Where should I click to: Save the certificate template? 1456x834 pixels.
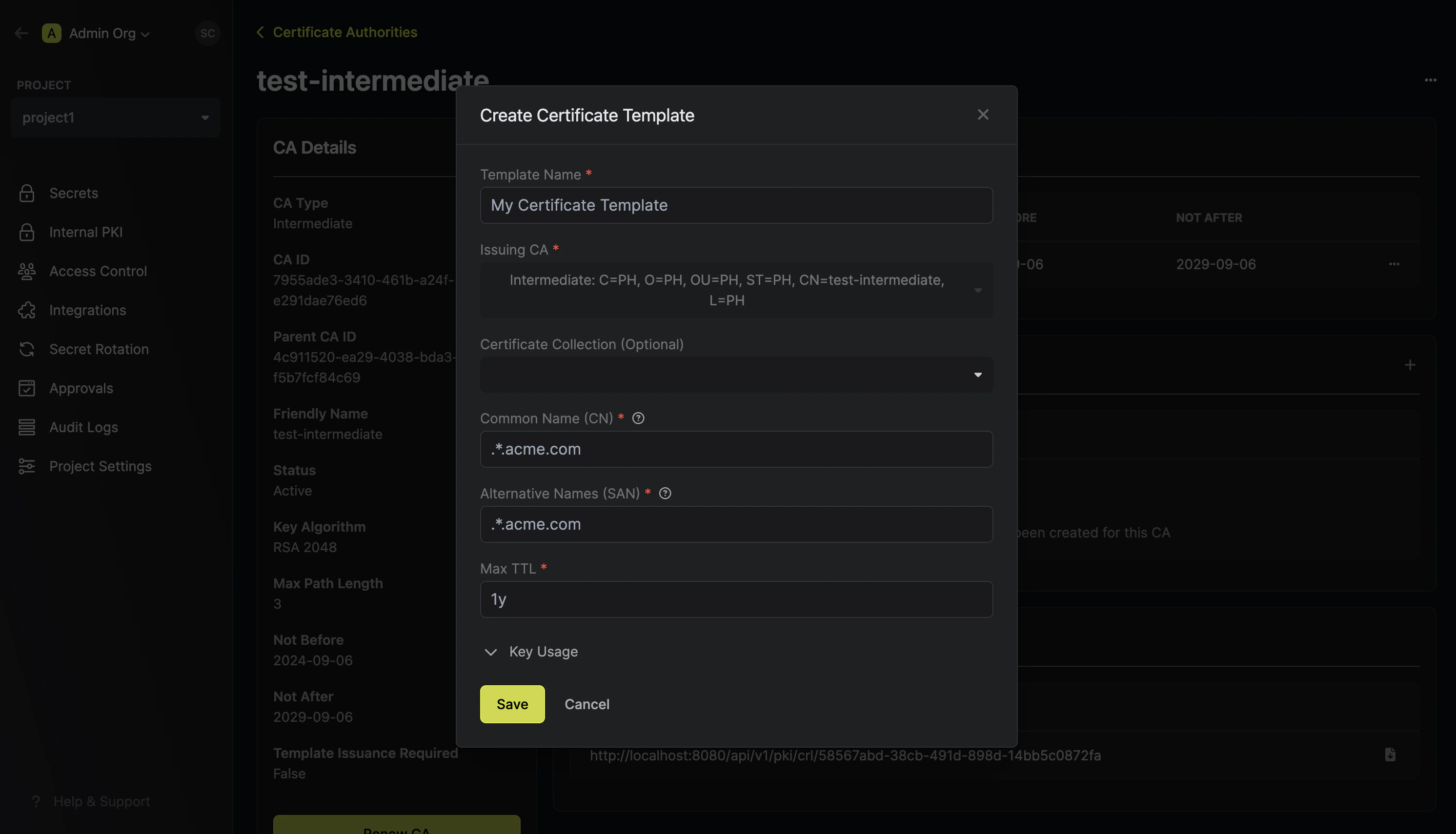tap(512, 704)
